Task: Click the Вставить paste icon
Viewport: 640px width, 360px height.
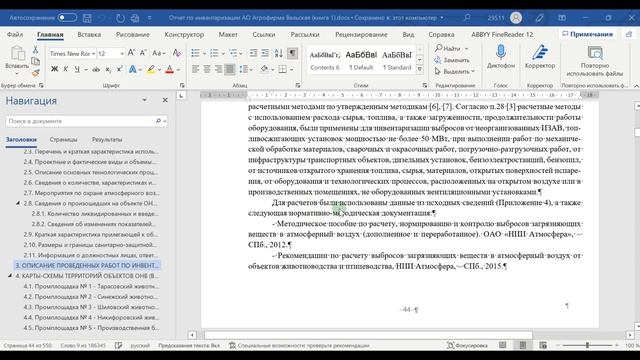Action: (17, 53)
